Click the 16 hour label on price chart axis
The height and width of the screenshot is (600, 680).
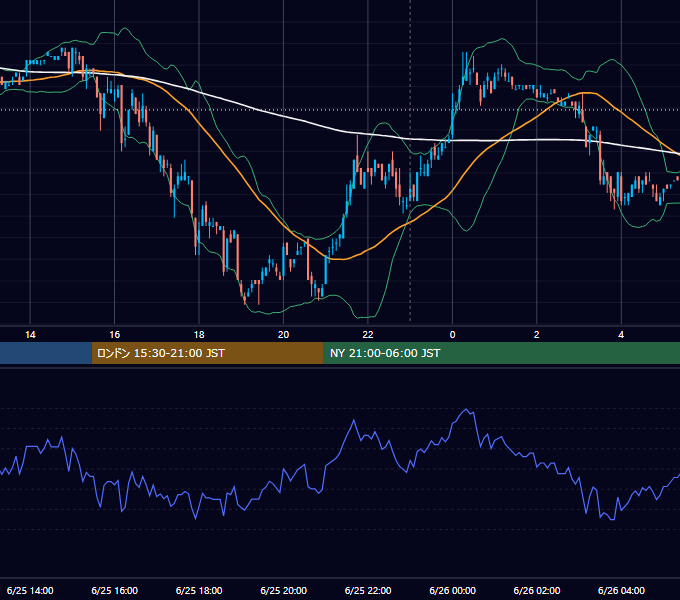coord(114,335)
